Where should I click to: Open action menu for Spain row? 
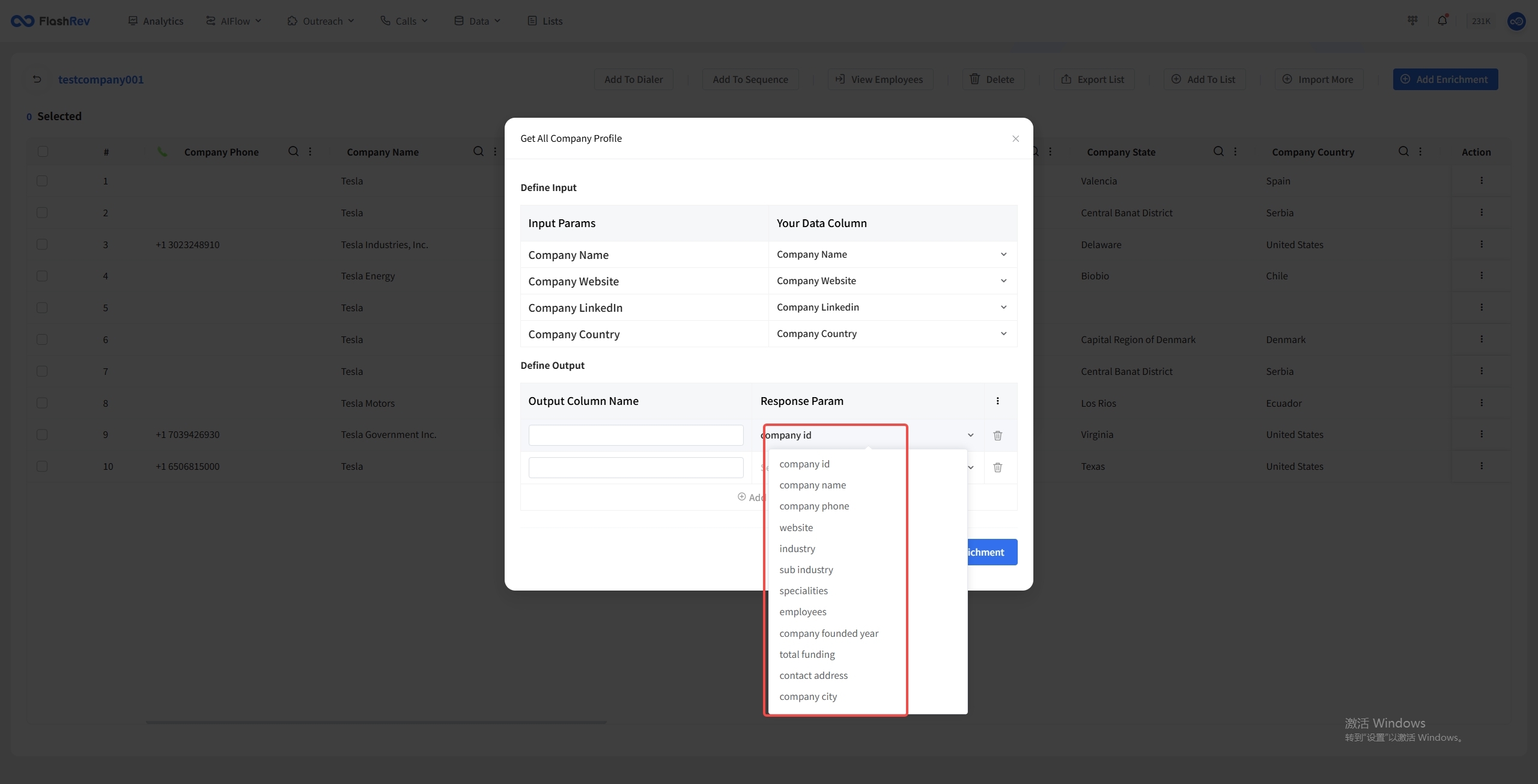[x=1482, y=181]
